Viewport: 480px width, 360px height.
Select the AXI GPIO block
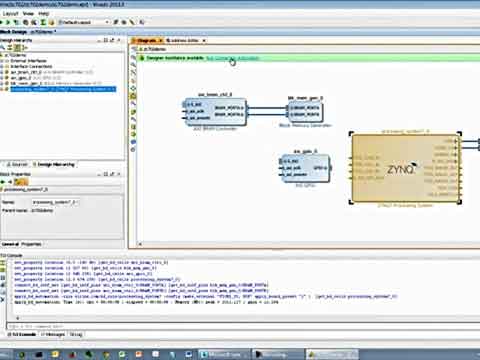305,168
